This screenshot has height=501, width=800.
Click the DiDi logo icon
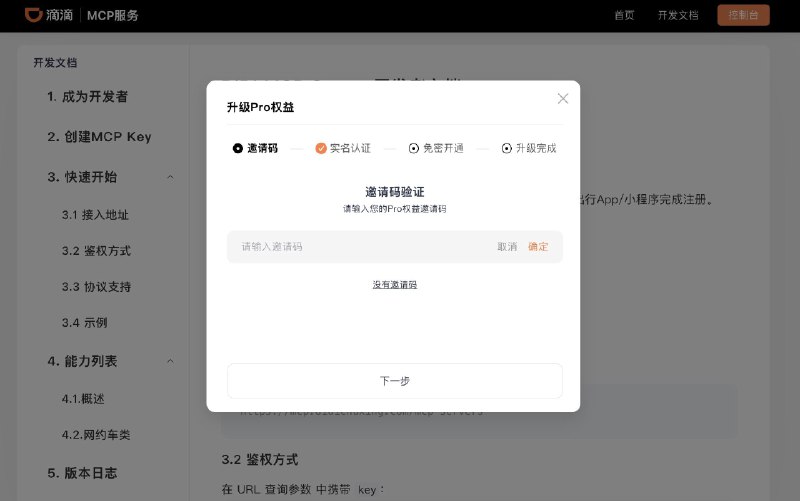(33, 15)
